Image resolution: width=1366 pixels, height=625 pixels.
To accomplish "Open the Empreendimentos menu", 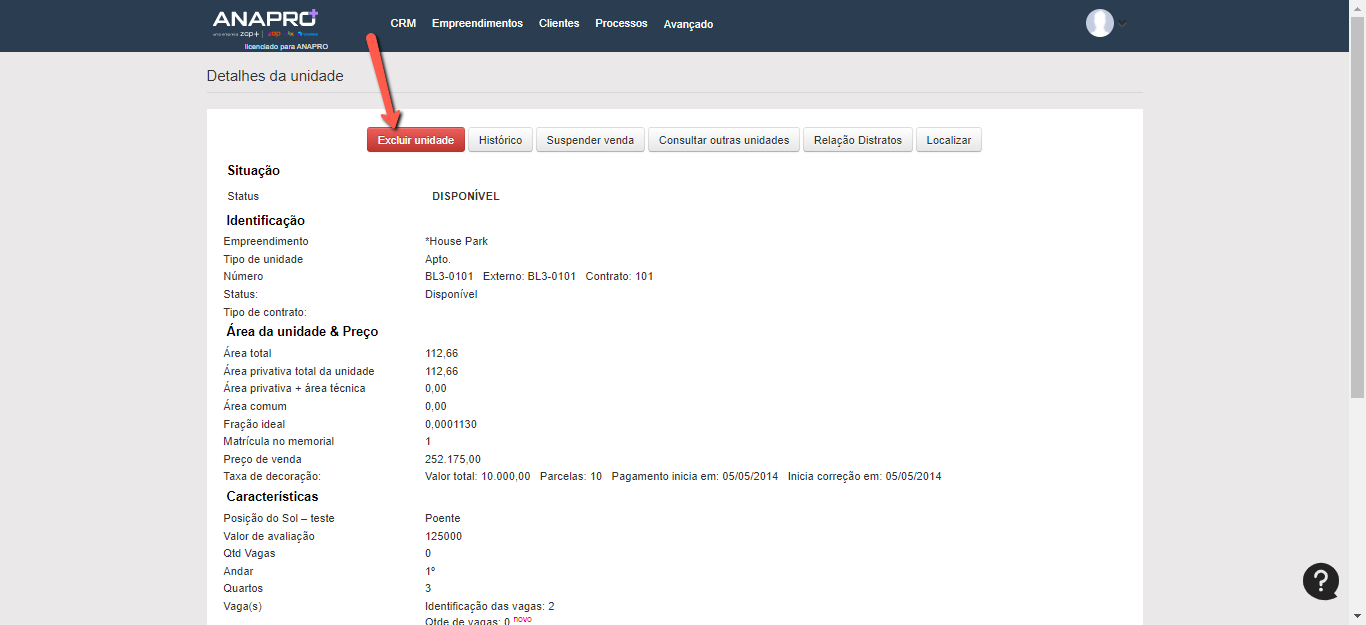I will click(x=477, y=23).
